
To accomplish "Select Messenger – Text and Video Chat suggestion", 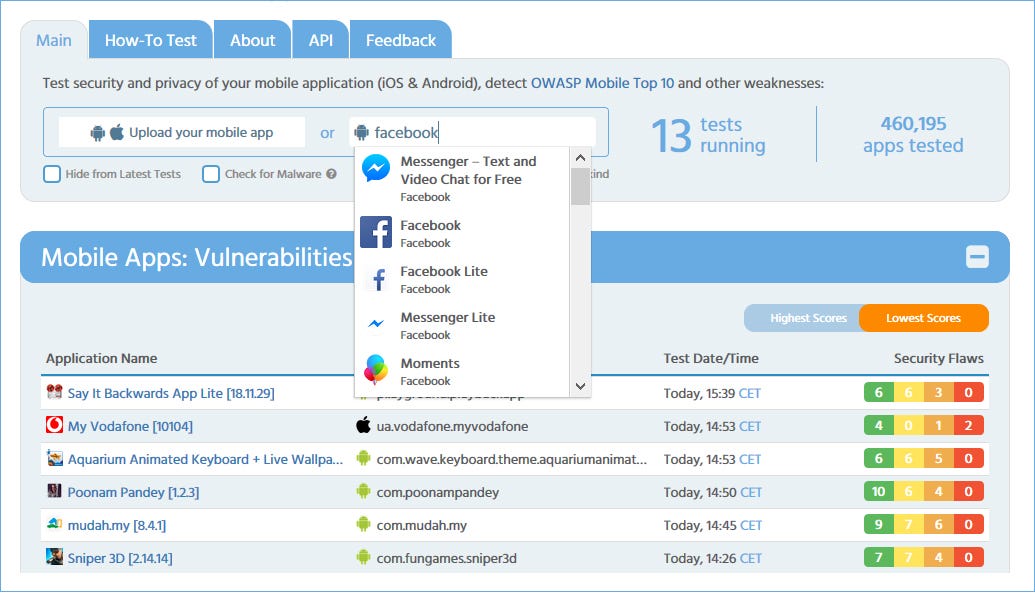I will [x=462, y=178].
